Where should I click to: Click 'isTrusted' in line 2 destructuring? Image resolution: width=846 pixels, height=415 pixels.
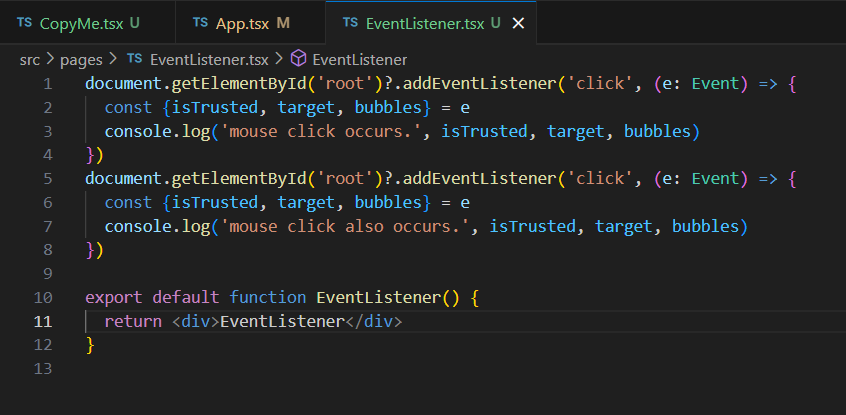(x=215, y=108)
